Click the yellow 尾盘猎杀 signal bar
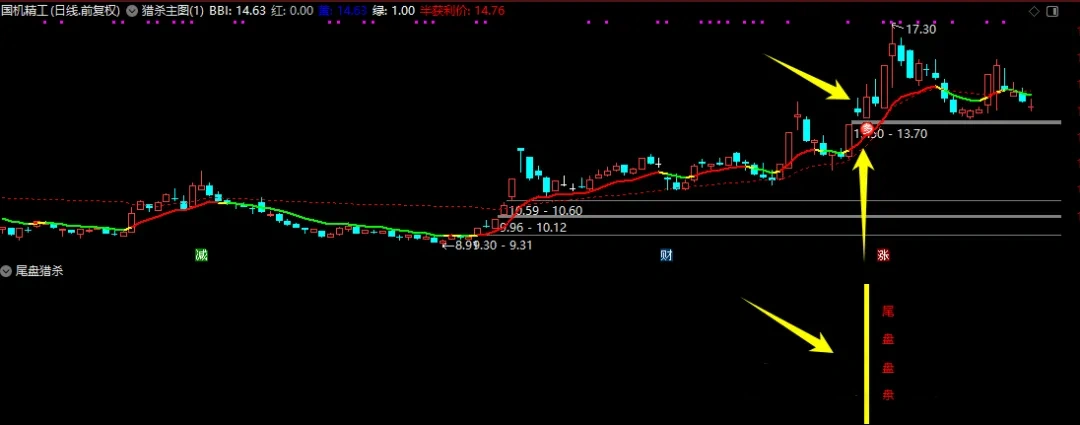This screenshot has height=425, width=1080. pyautogui.click(x=866, y=353)
